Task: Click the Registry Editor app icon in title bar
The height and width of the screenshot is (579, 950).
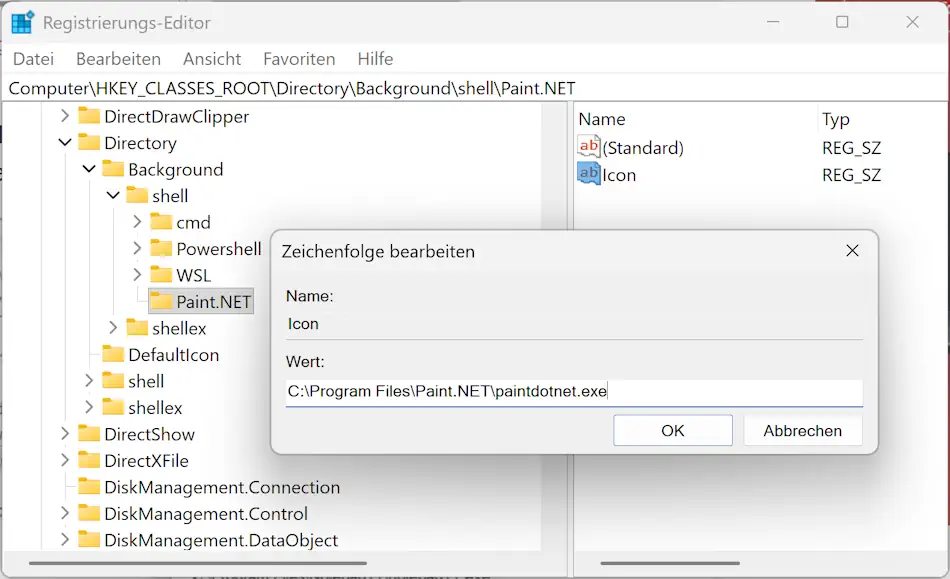Action: (22, 22)
